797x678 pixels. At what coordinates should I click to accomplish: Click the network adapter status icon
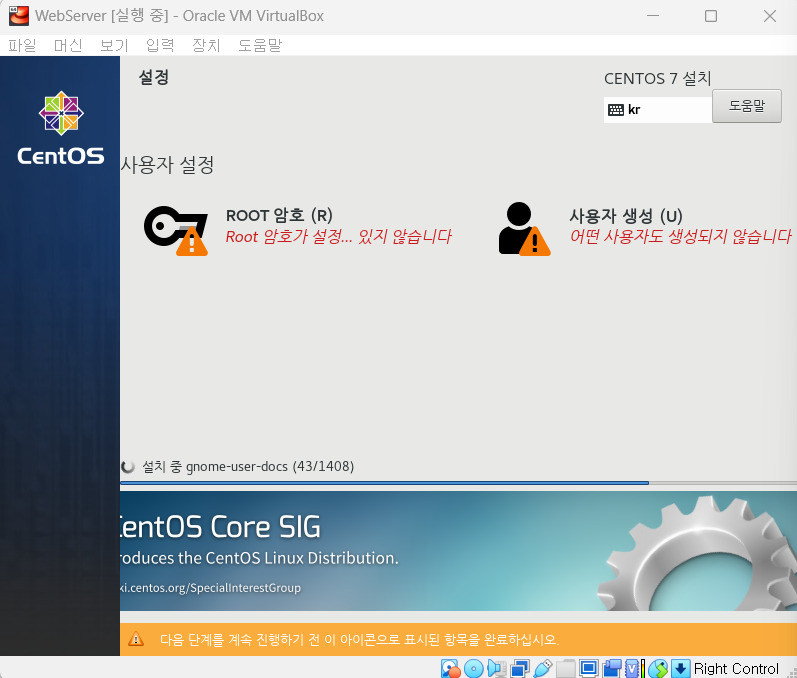[x=519, y=668]
